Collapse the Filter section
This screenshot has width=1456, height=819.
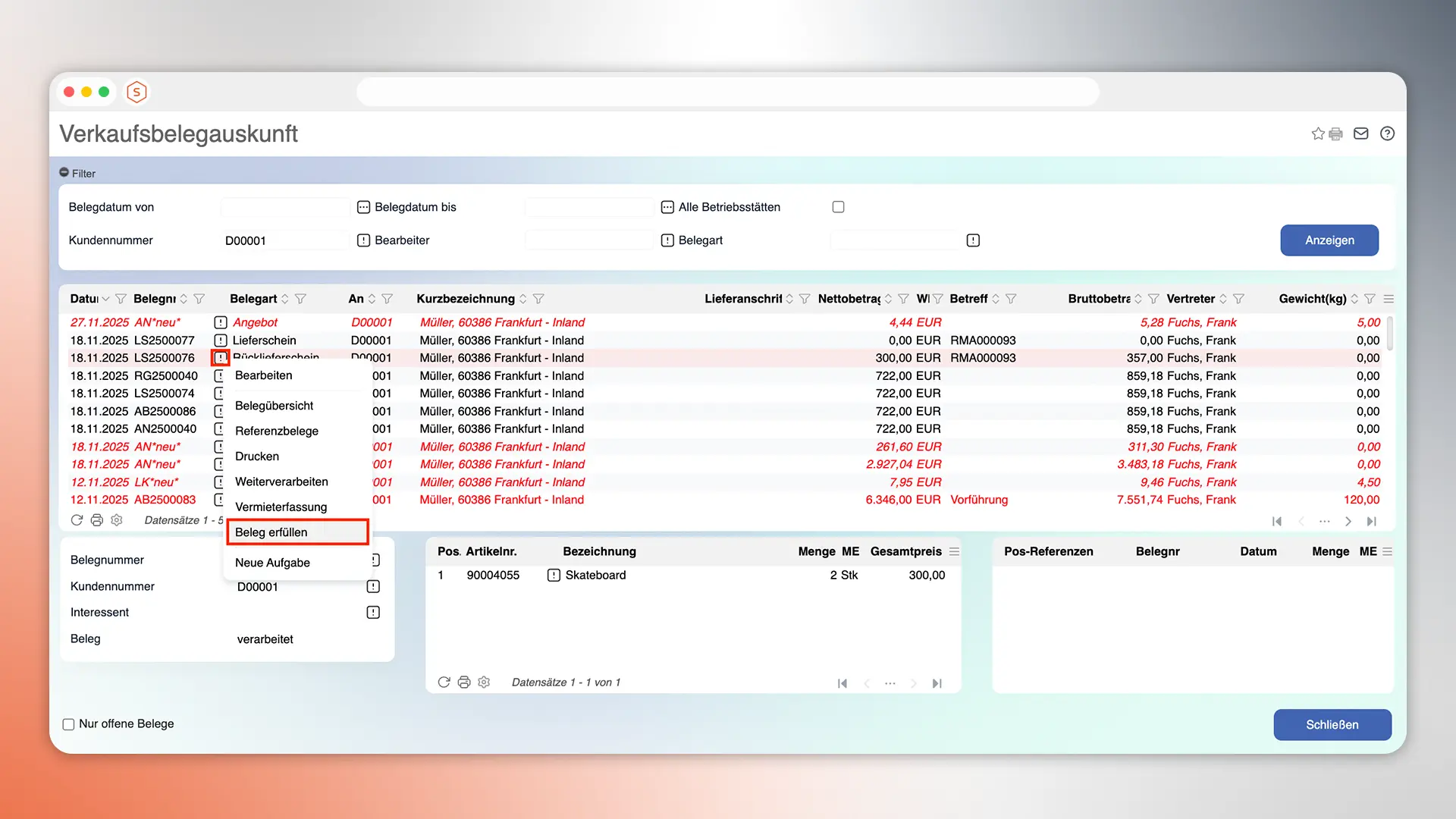[x=64, y=173]
